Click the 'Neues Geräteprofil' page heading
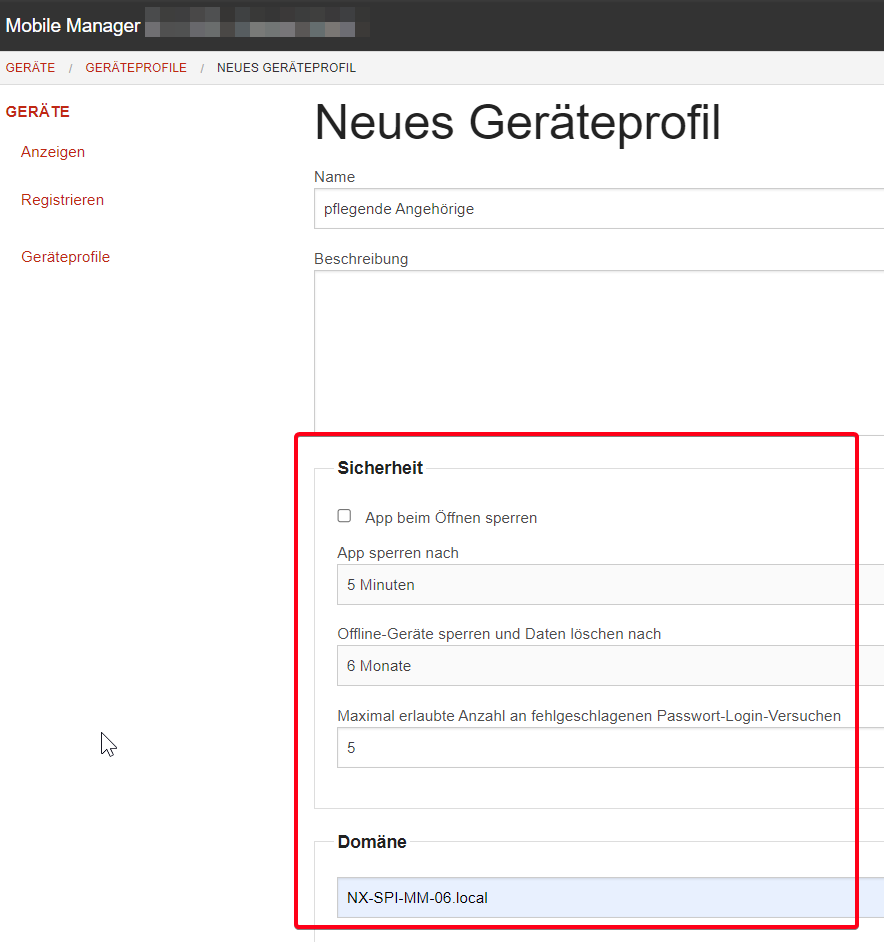 click(x=517, y=123)
